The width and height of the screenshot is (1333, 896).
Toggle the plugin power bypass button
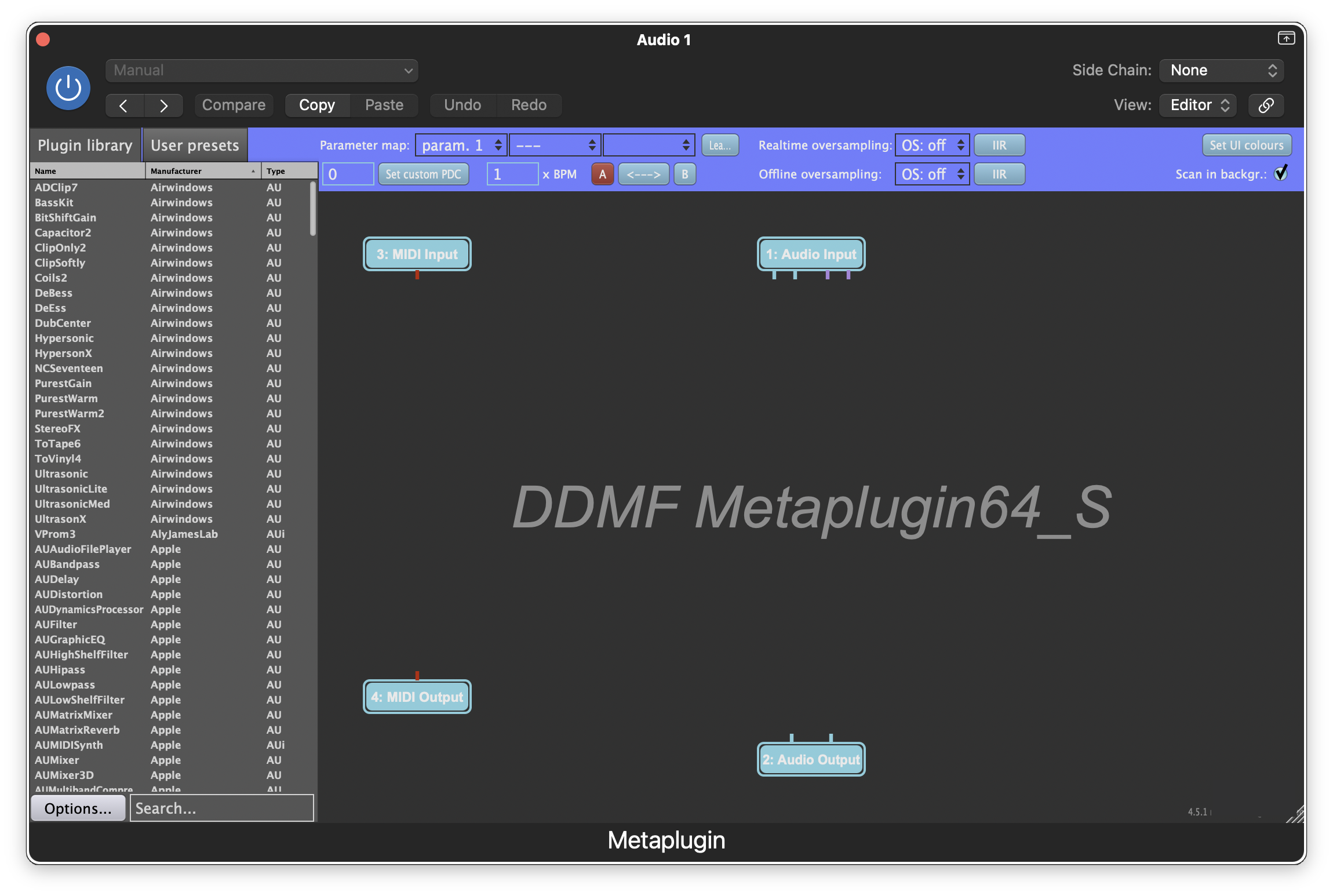tap(68, 88)
